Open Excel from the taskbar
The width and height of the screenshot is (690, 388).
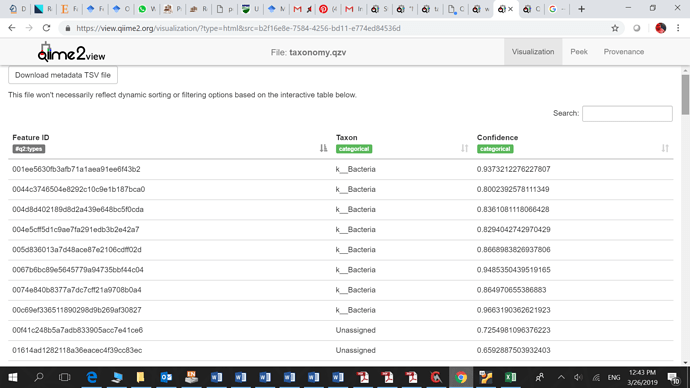coord(510,377)
